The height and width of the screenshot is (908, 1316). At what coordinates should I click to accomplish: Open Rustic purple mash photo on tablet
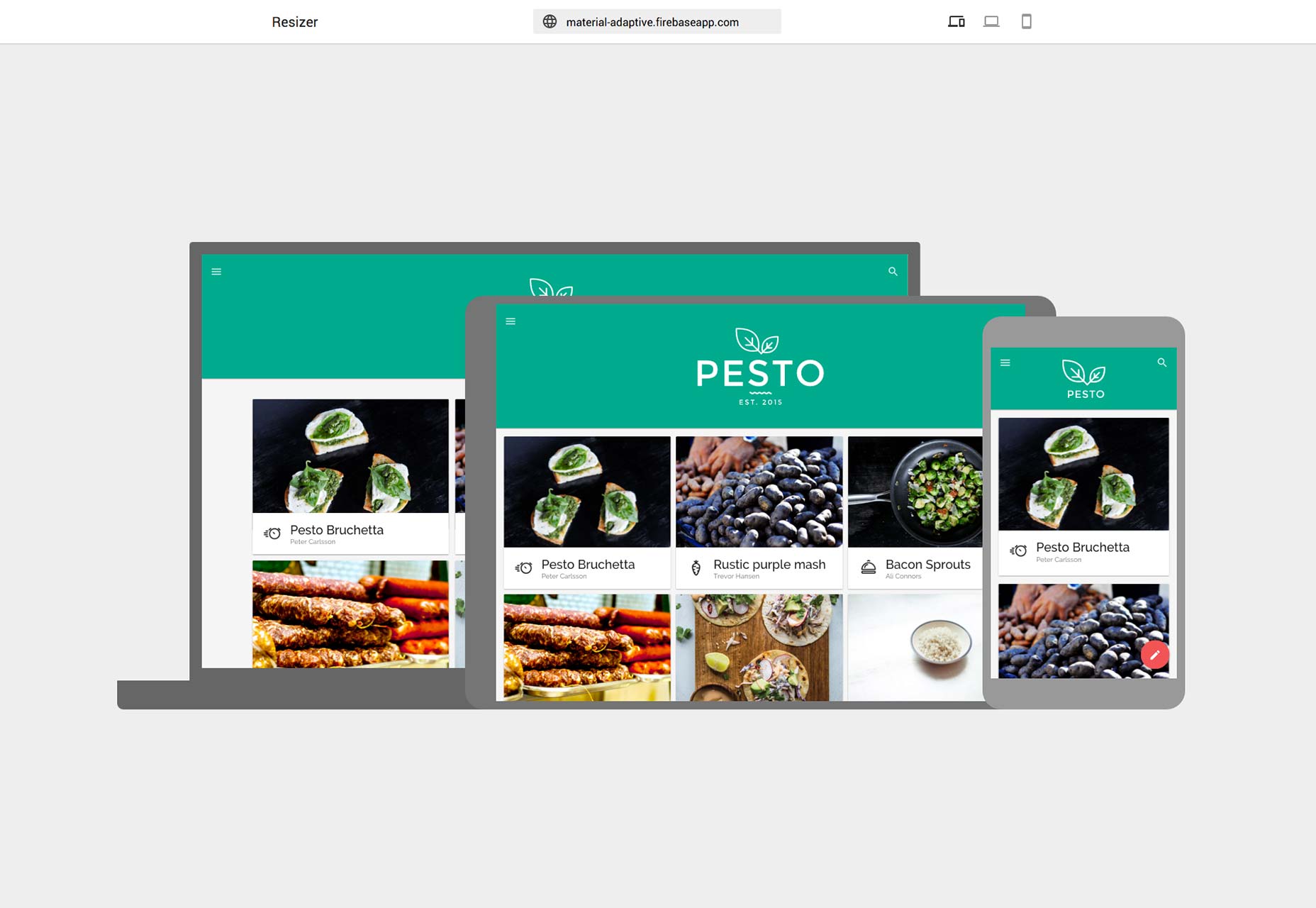759,492
